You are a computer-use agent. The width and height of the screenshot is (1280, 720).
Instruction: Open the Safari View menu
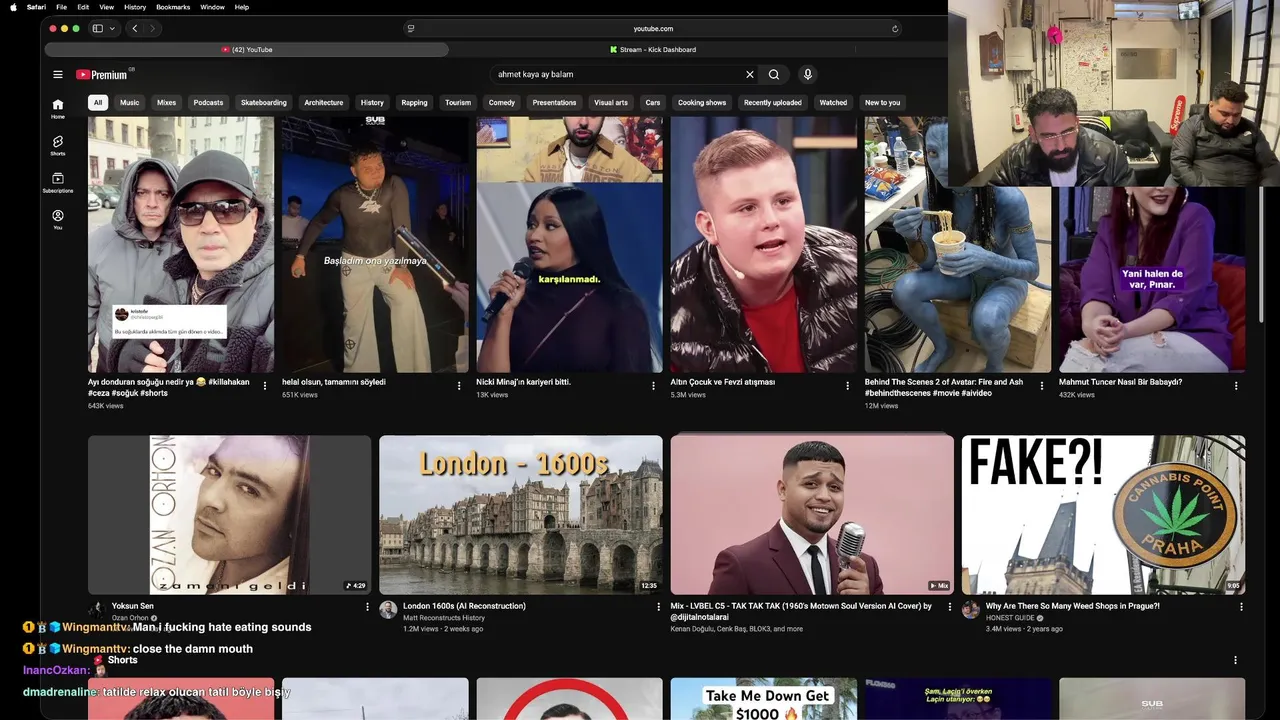(106, 7)
